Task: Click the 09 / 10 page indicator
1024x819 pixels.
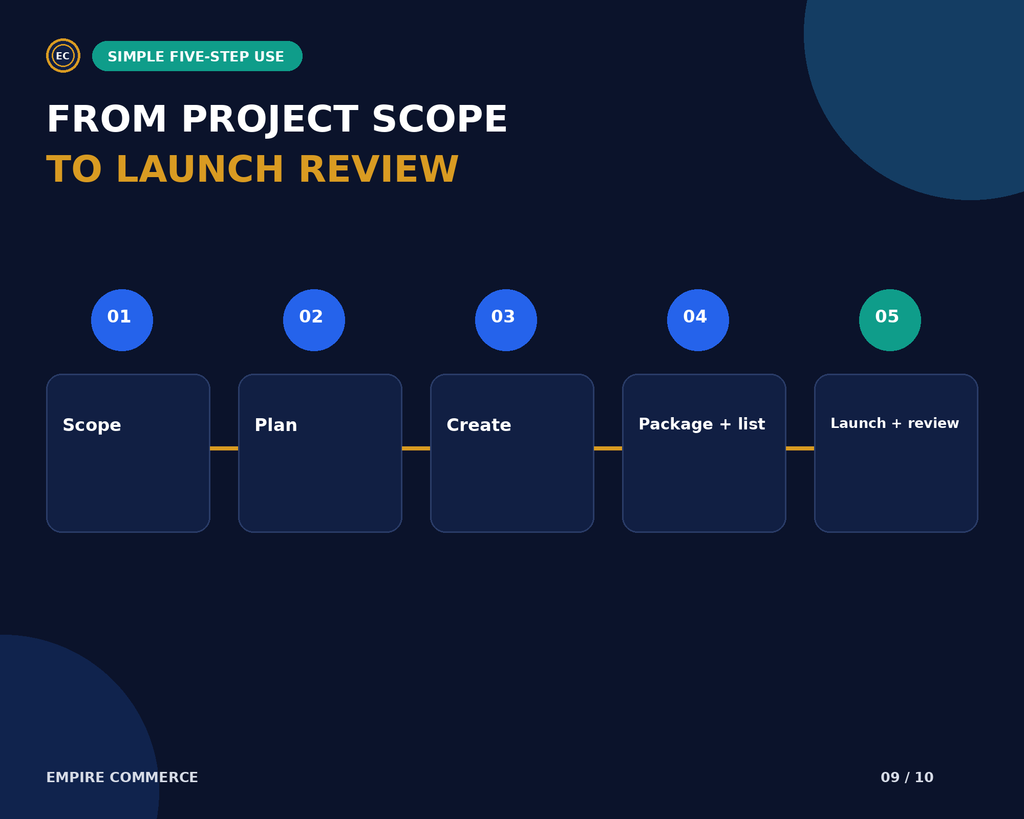Action: [x=907, y=777]
